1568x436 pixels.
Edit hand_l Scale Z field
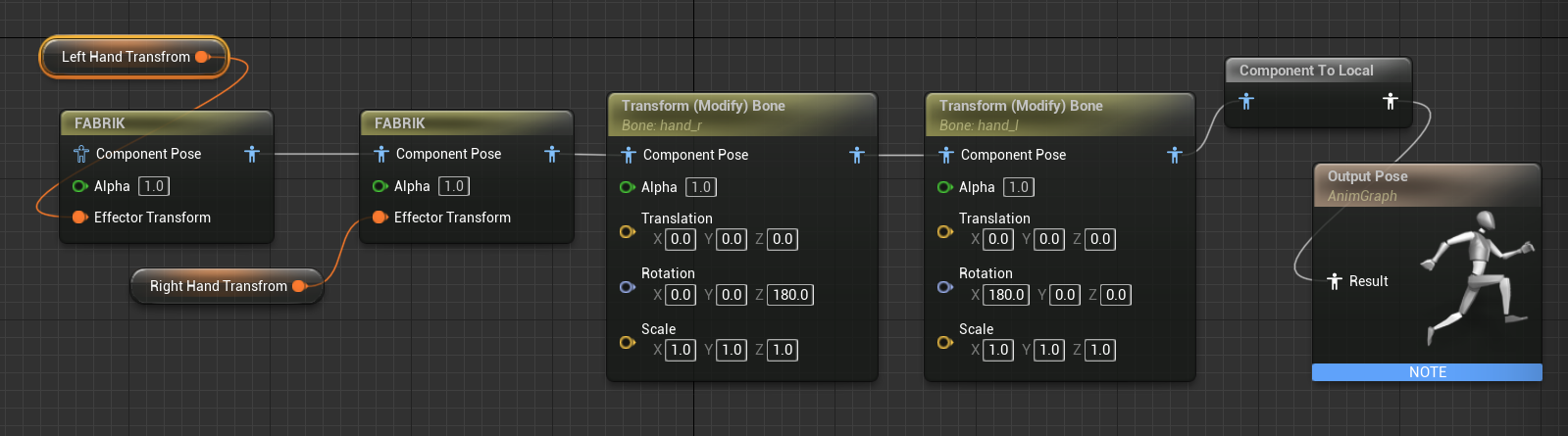1100,350
